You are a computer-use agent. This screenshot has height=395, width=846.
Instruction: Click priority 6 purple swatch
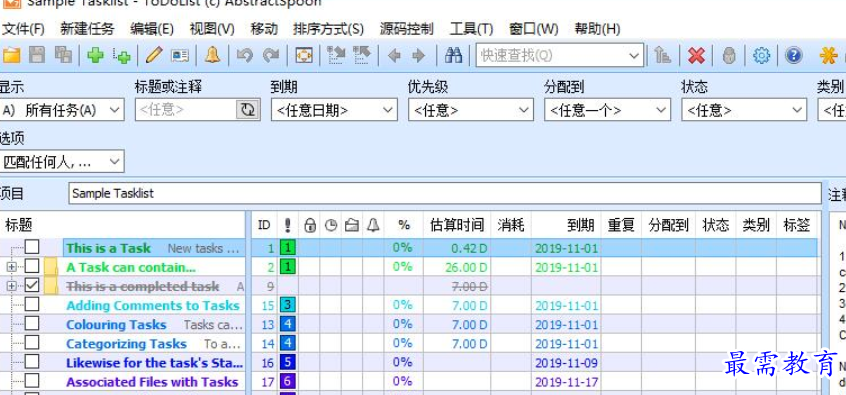pos(288,382)
